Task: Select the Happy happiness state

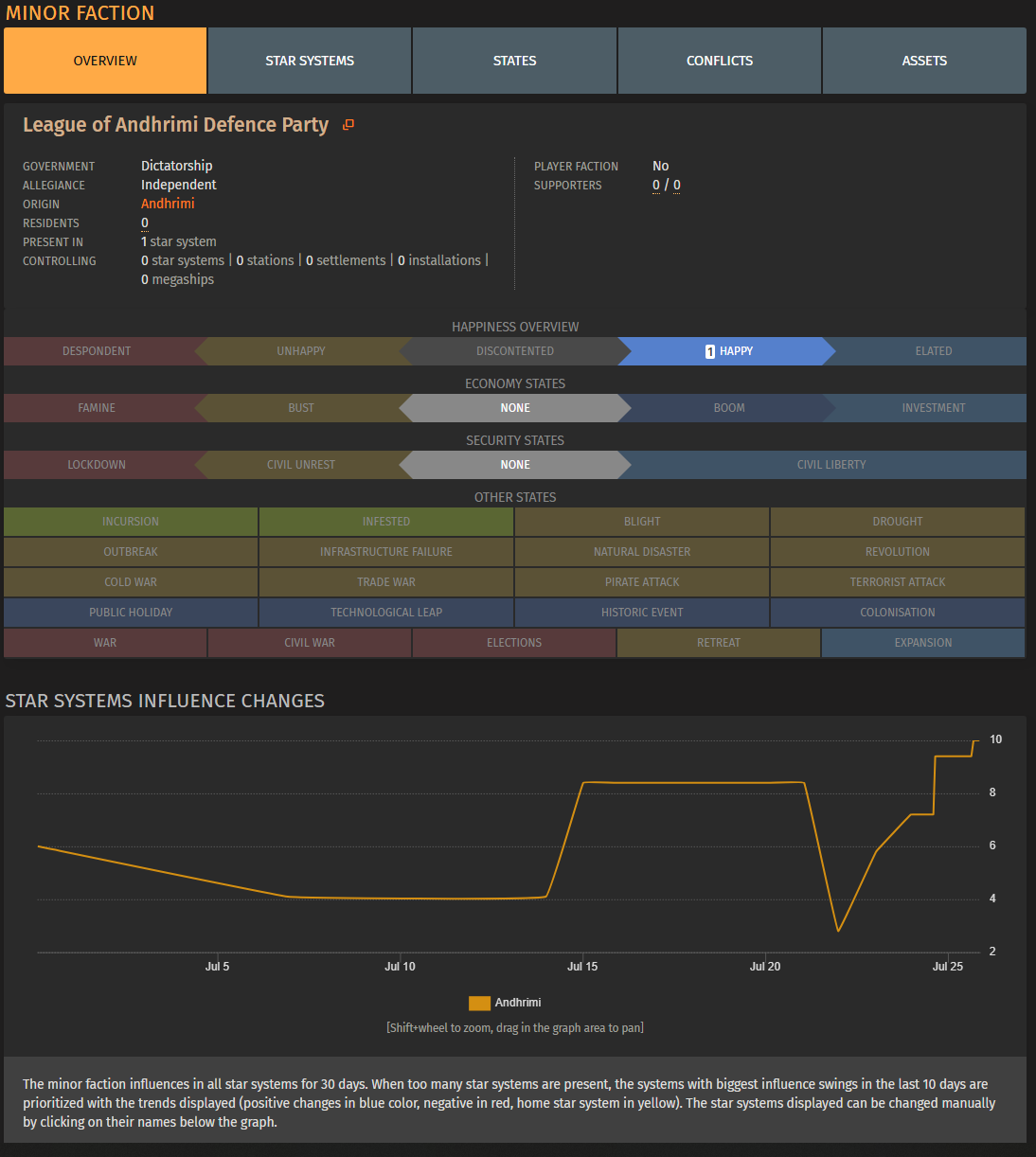Action: tap(727, 351)
